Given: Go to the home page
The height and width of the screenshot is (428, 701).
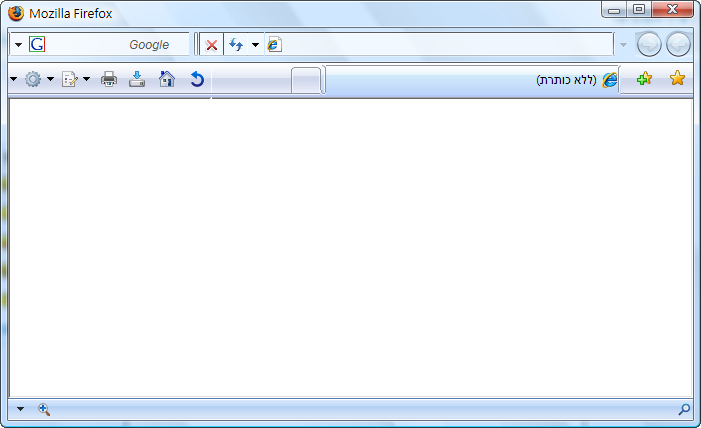Looking at the screenshot, I should (x=167, y=79).
